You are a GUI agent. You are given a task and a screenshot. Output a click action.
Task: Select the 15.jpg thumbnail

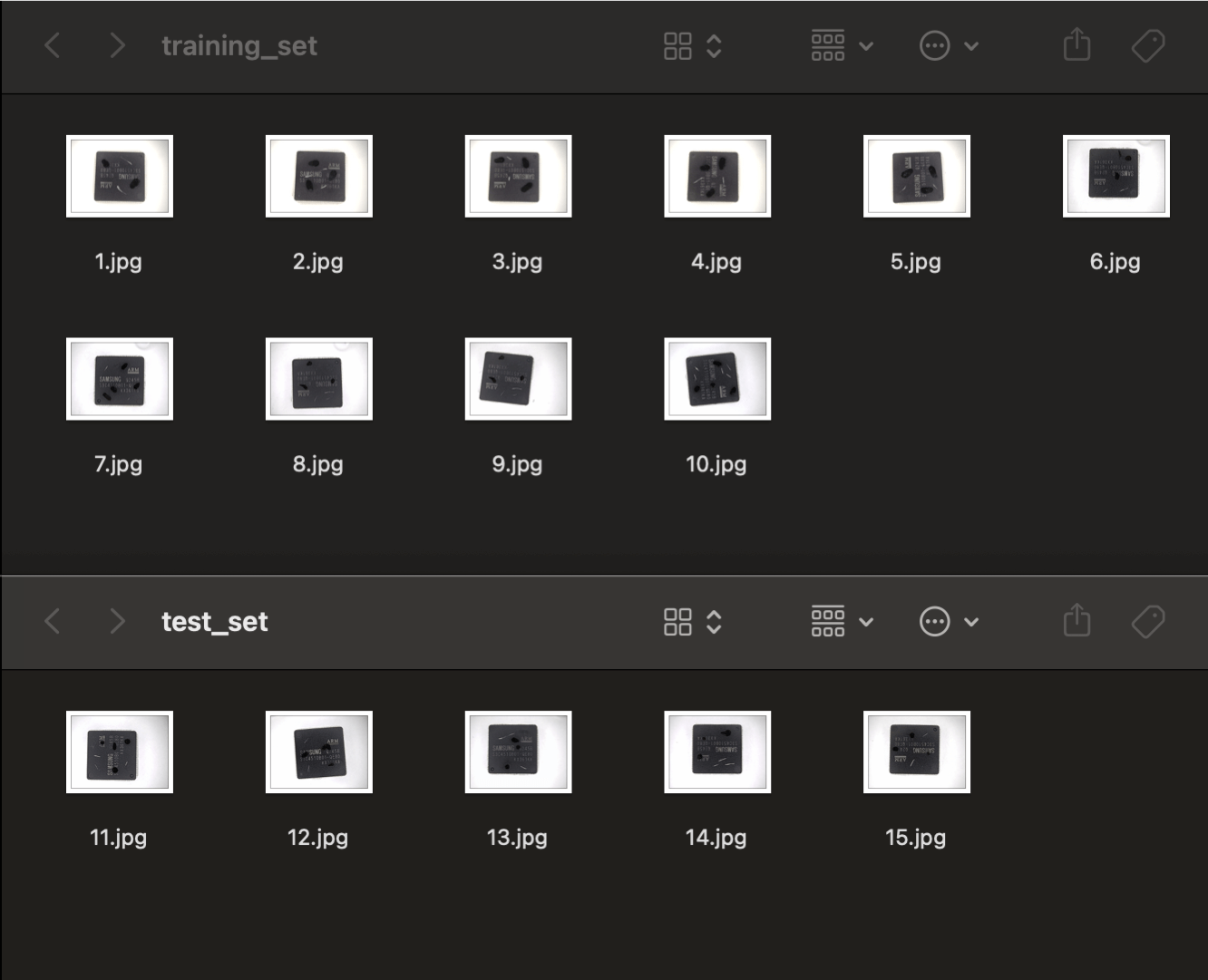tap(917, 752)
